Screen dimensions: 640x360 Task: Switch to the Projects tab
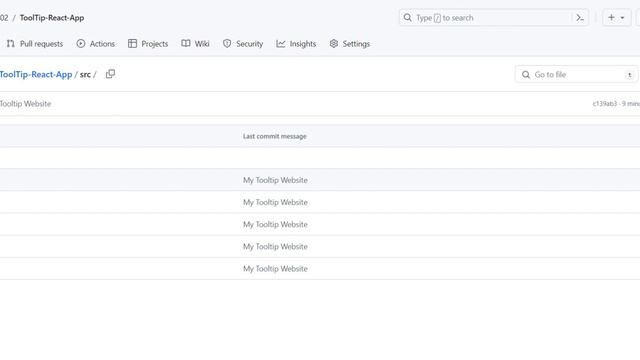[148, 44]
